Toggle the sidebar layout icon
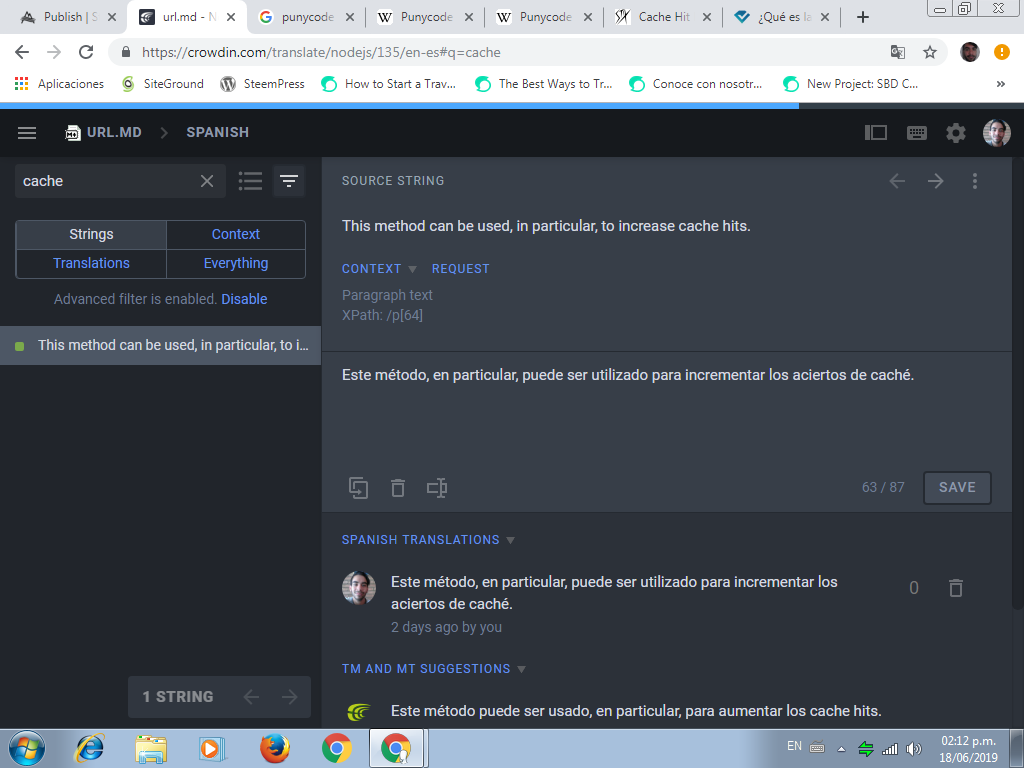 pos(876,133)
